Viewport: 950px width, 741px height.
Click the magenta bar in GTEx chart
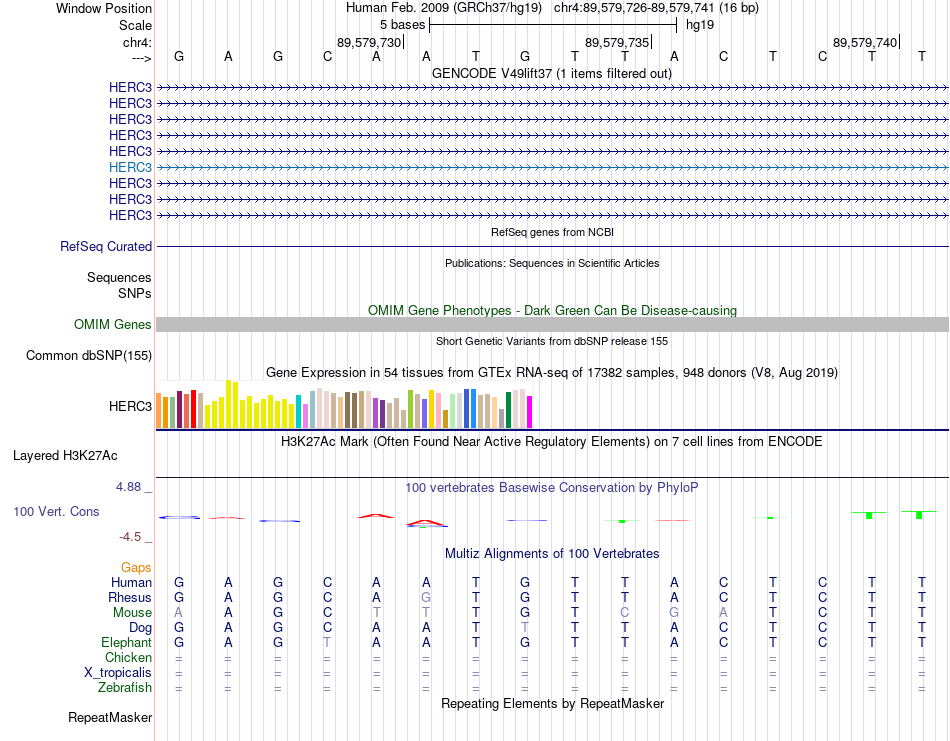[530, 412]
